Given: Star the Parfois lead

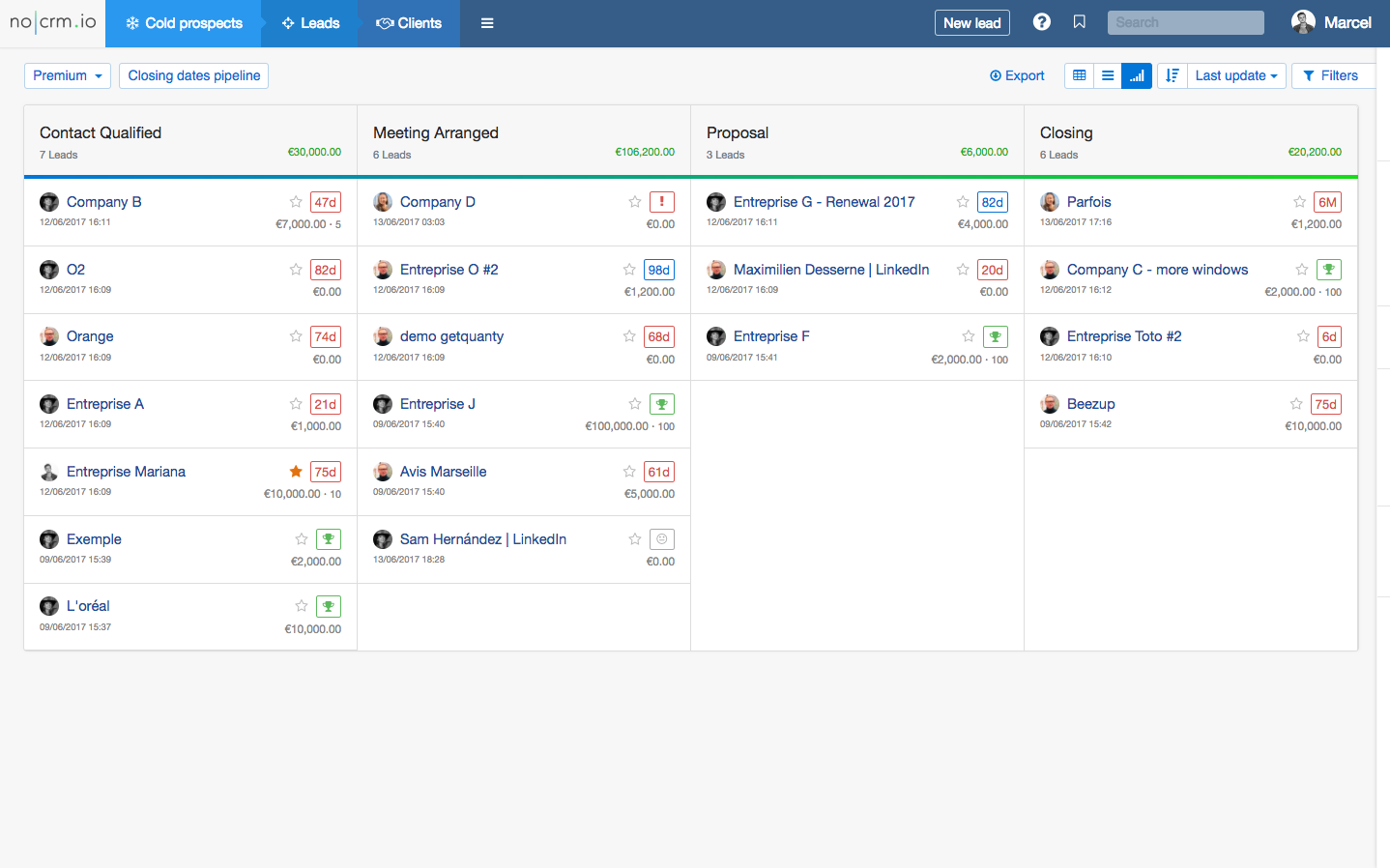Looking at the screenshot, I should [1300, 202].
